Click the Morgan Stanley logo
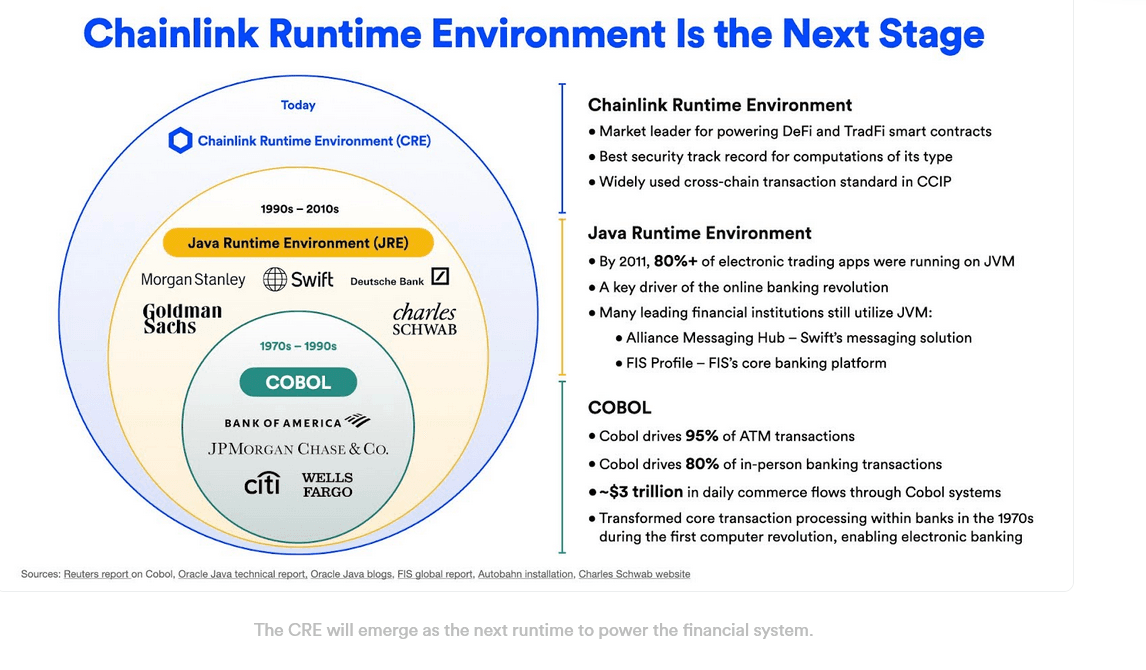The height and width of the screenshot is (670, 1146). click(x=193, y=280)
